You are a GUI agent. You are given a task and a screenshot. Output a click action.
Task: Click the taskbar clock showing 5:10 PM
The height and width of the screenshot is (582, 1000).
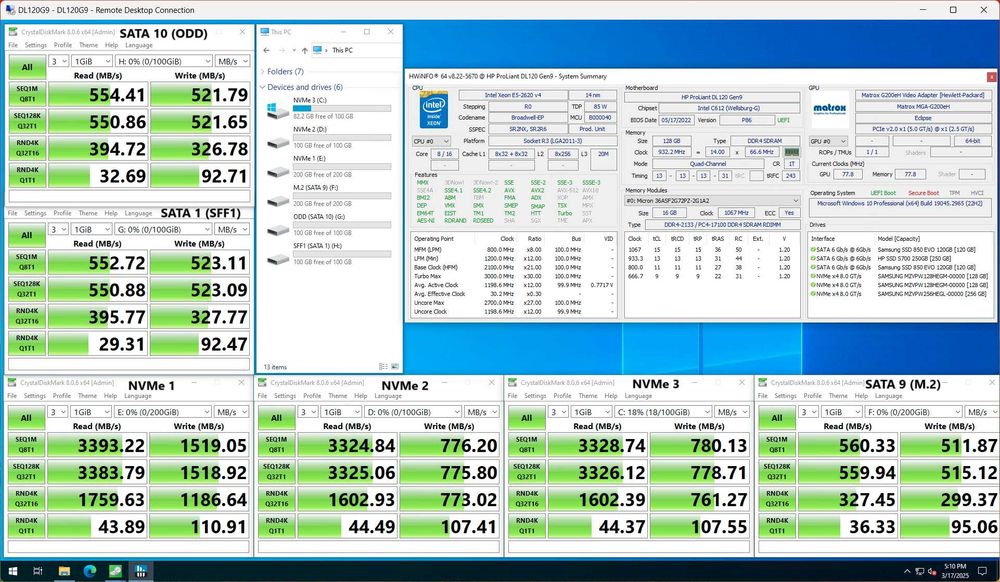955,571
